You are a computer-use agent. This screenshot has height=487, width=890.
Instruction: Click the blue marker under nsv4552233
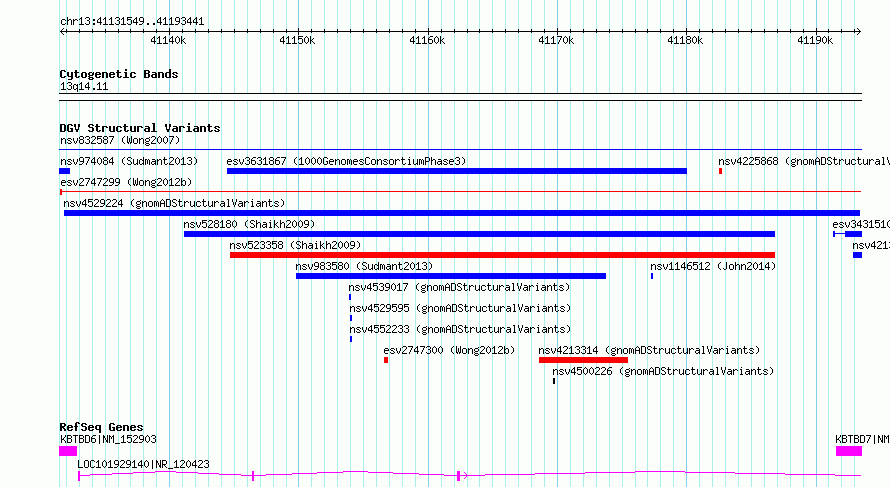(351, 339)
